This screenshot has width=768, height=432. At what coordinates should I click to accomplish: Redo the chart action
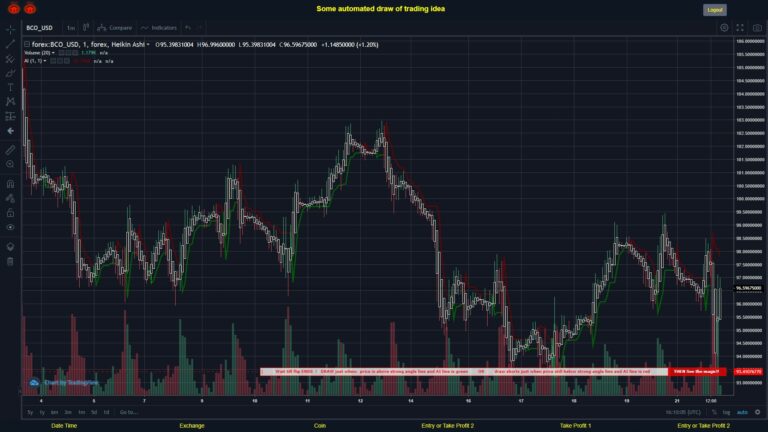(199, 27)
